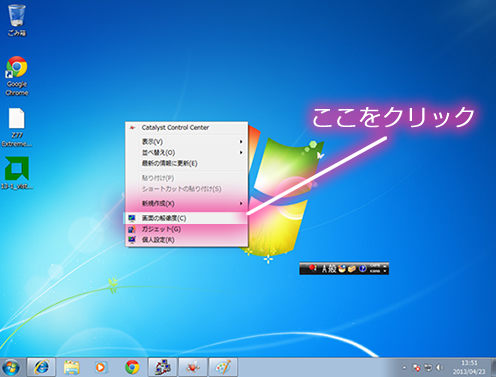This screenshot has height=377, width=496.
Task: Open Google Chrome from the taskbar
Action: [x=132, y=367]
